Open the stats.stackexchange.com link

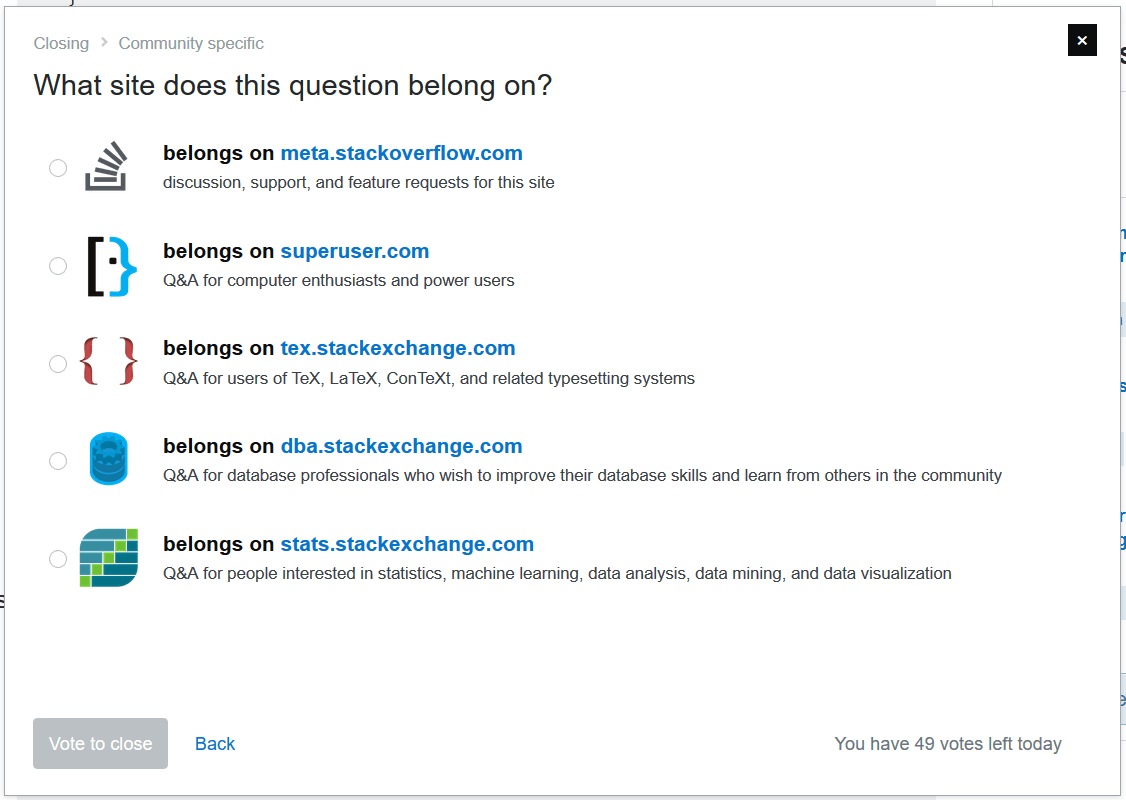[x=406, y=544]
